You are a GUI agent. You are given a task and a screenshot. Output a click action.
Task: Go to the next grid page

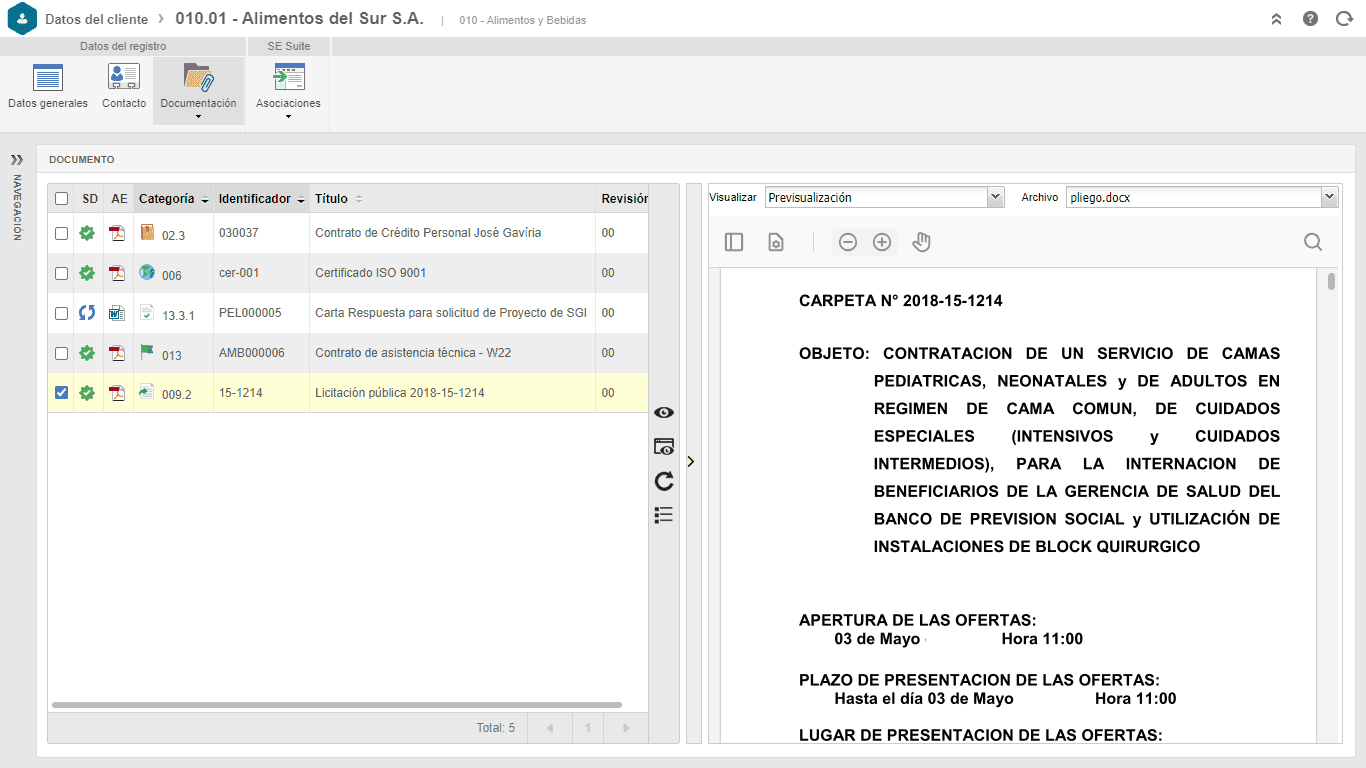pos(627,728)
